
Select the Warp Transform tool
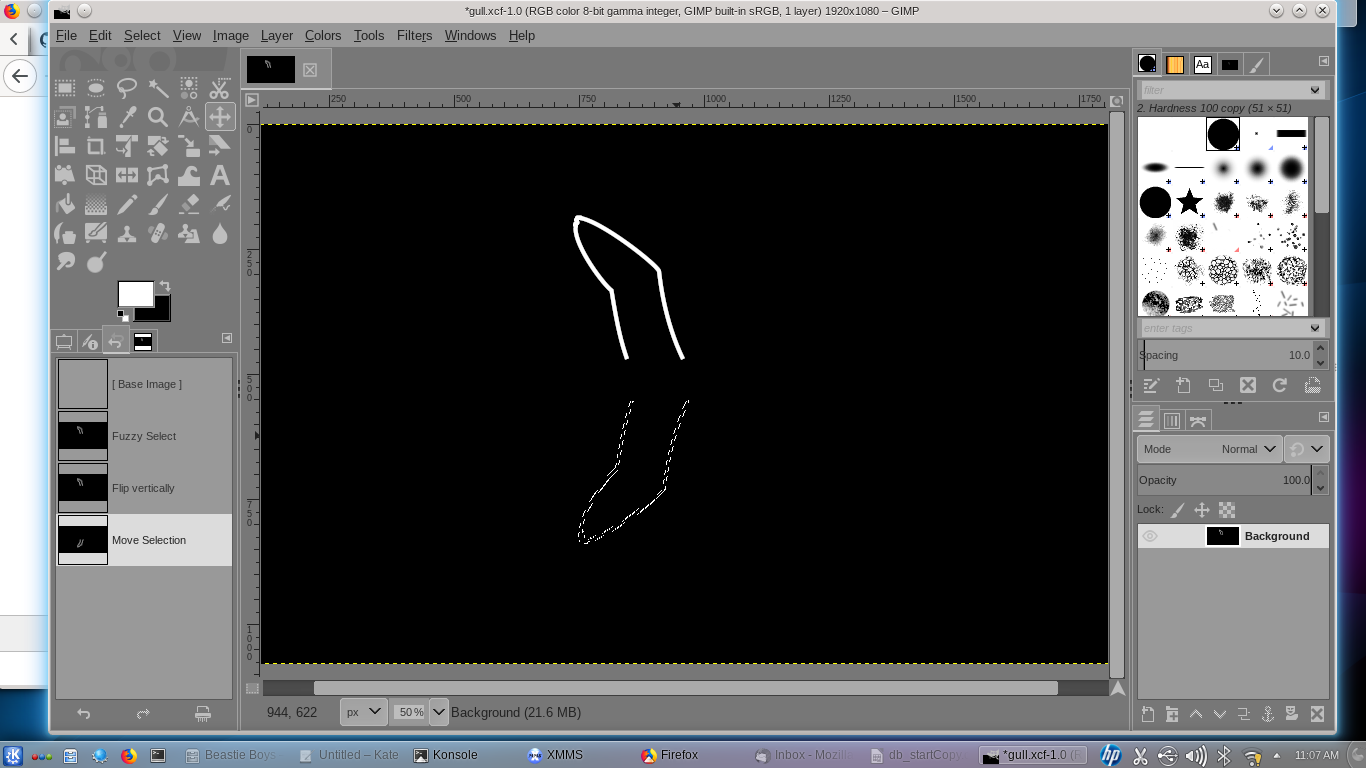tap(189, 175)
